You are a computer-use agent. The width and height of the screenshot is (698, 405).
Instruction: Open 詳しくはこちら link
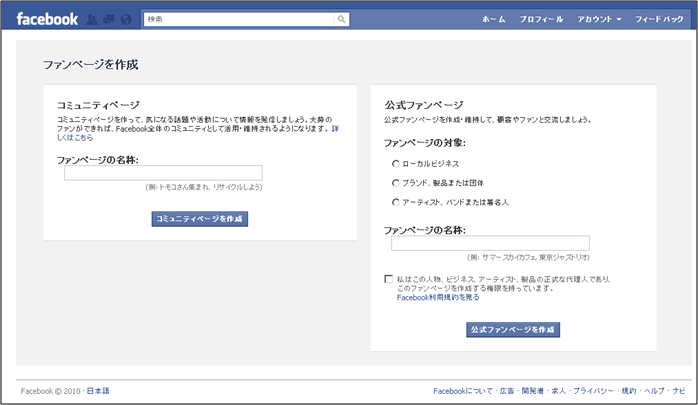pos(75,138)
